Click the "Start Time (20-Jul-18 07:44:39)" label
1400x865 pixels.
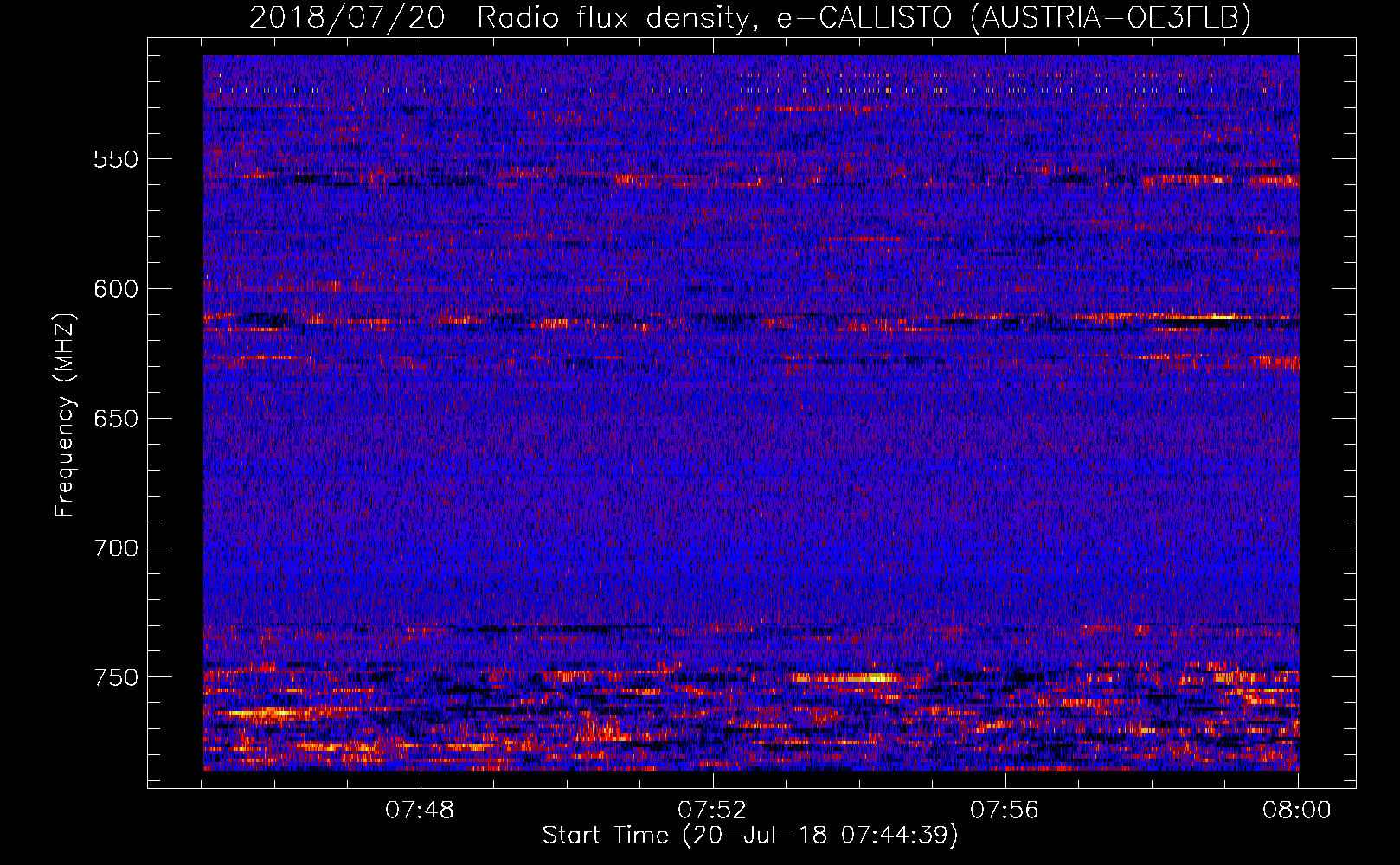(750, 836)
